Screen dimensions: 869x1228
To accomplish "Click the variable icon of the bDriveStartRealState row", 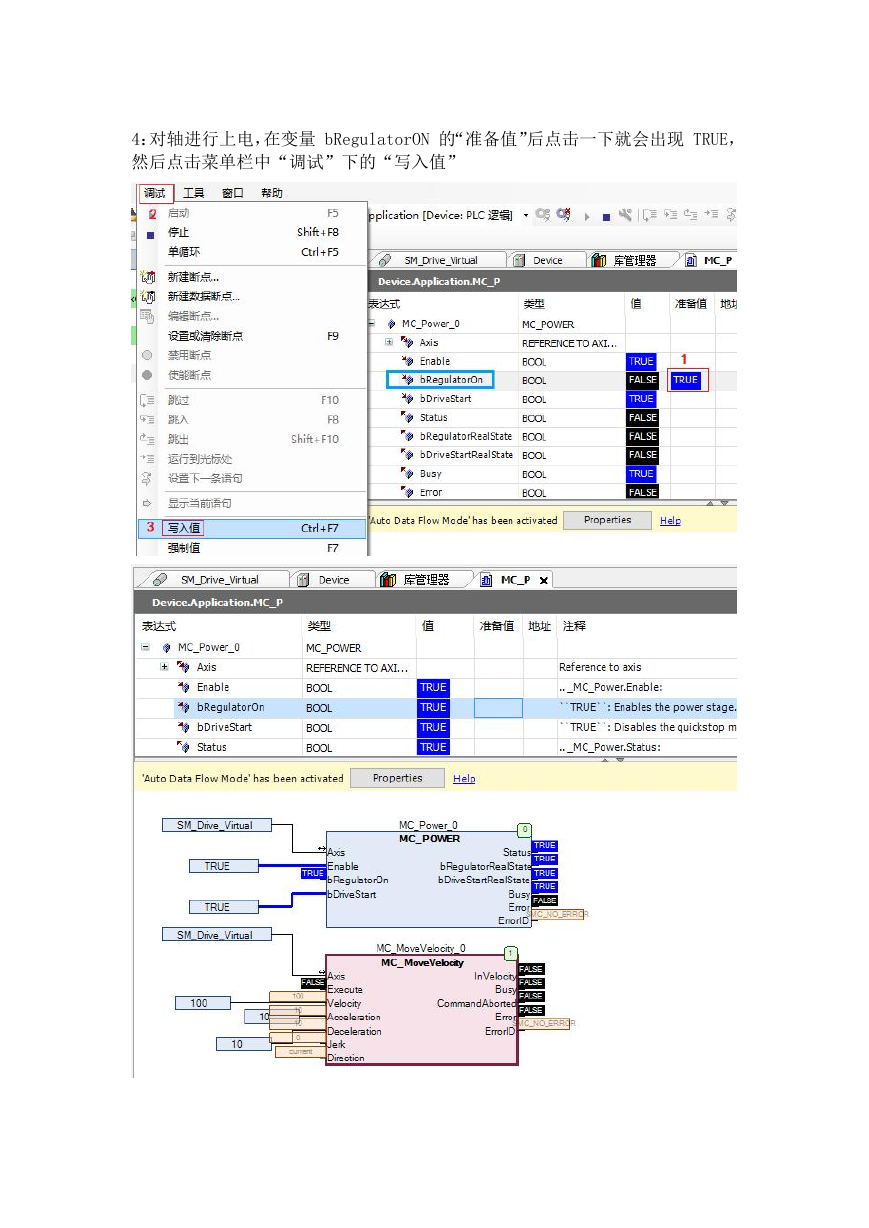I will tap(407, 455).
